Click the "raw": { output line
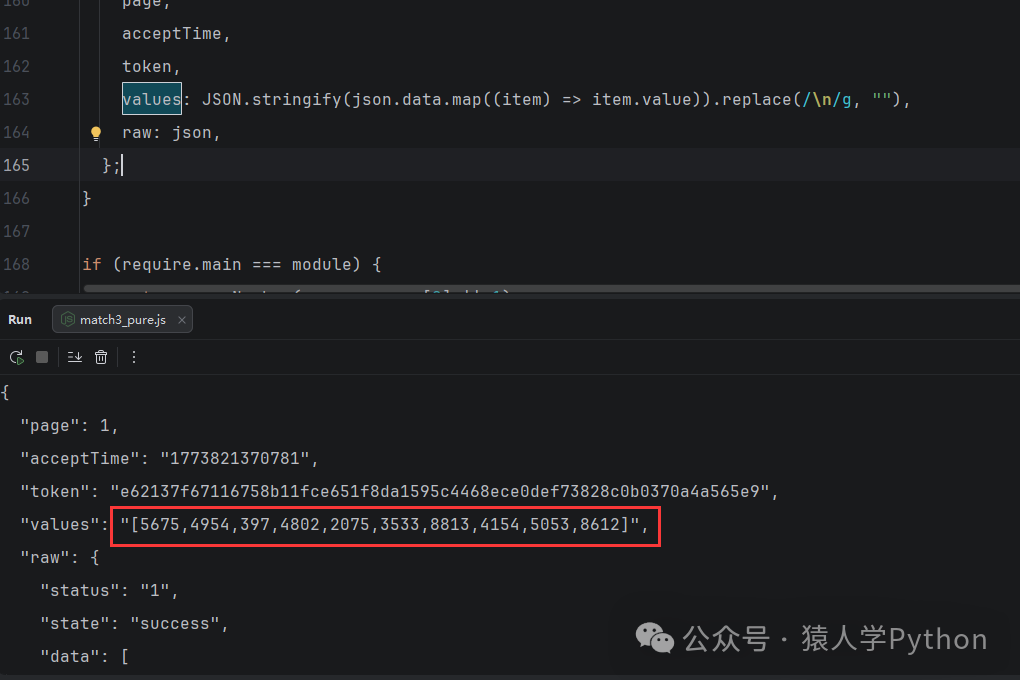The width and height of the screenshot is (1020, 680). (x=59, y=558)
